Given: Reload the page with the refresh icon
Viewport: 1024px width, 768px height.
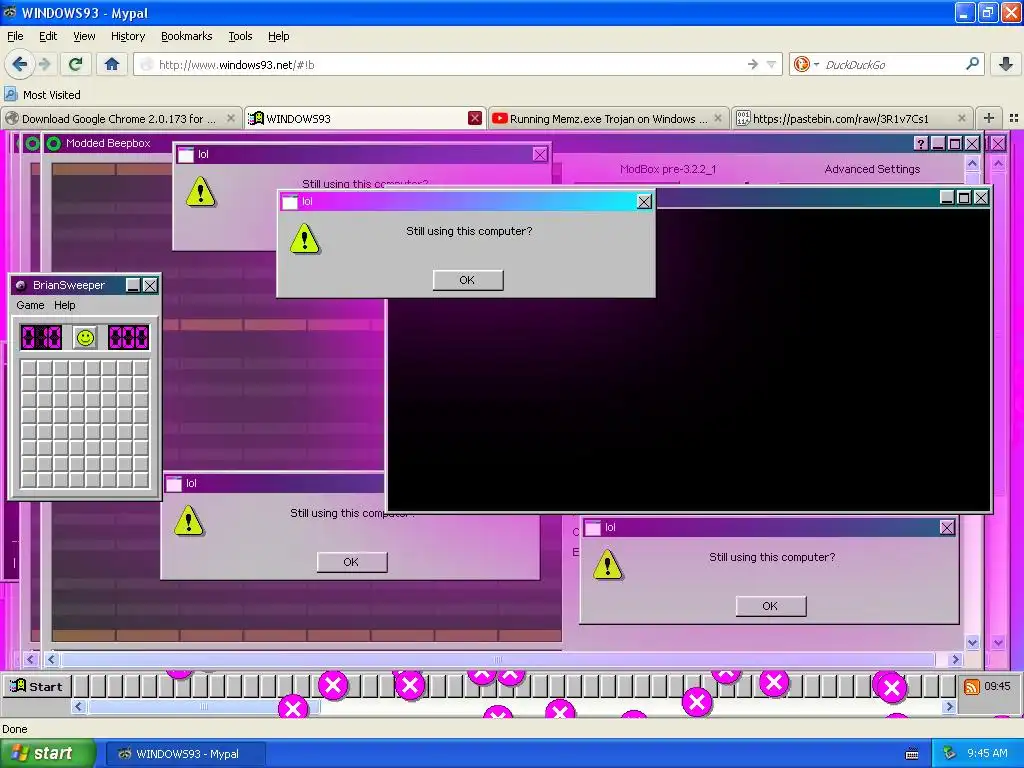Looking at the screenshot, I should click(75, 64).
